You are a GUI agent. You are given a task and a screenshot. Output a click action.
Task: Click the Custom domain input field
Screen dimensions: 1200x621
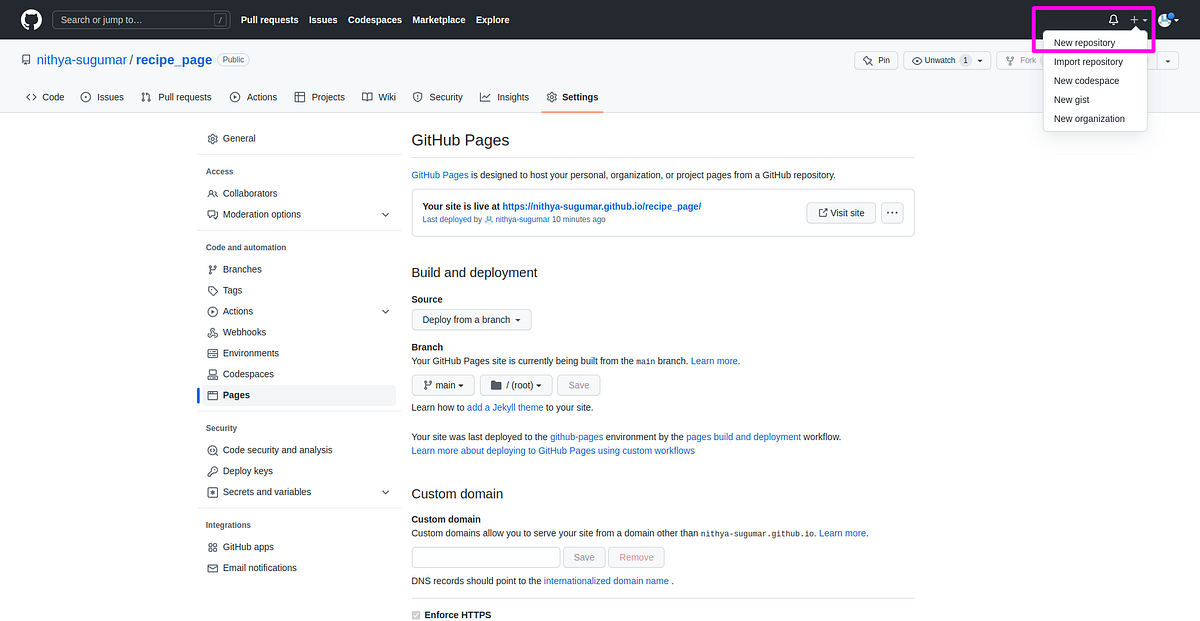[x=485, y=557]
